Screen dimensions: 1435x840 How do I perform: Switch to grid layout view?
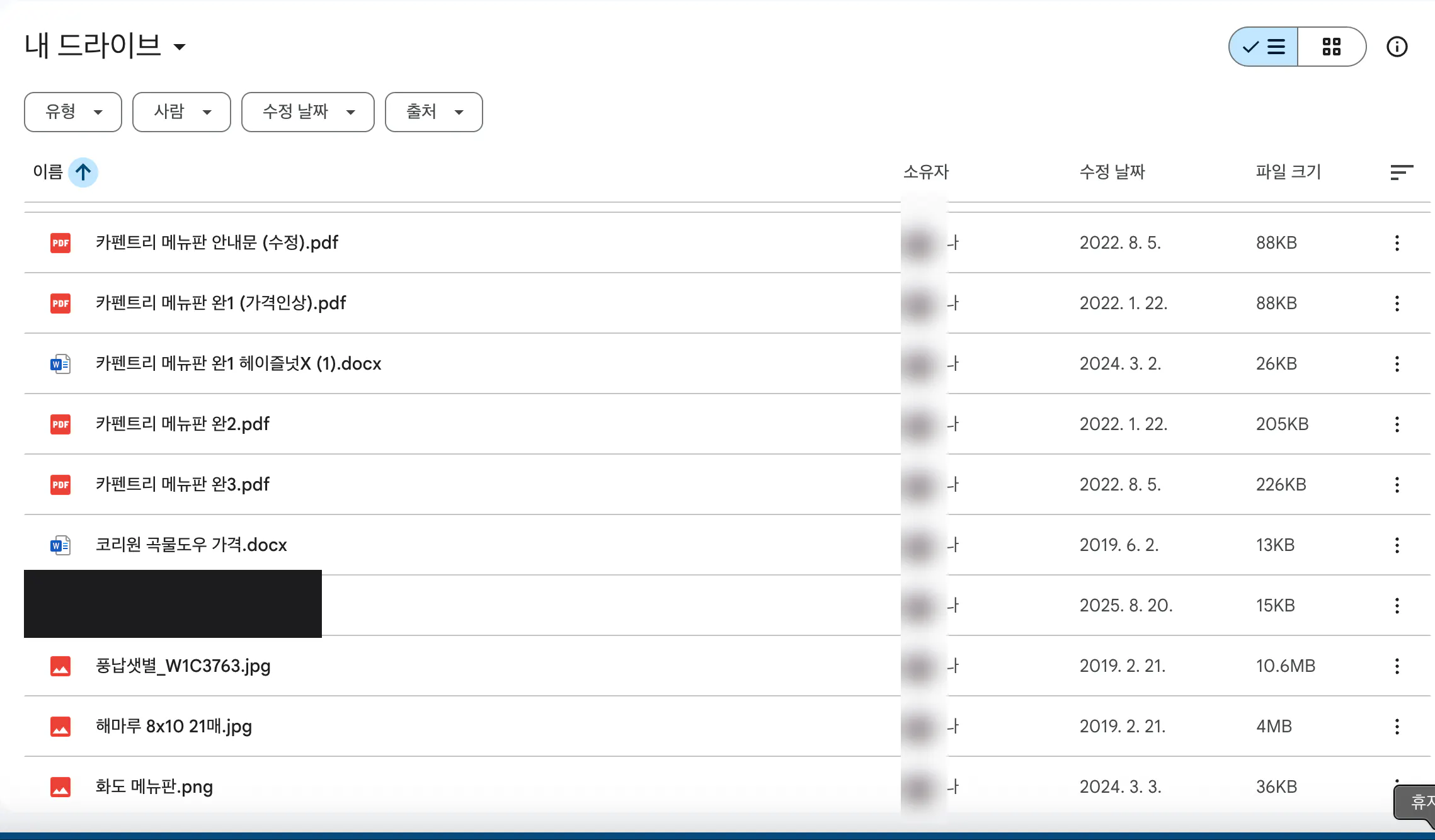[1331, 47]
